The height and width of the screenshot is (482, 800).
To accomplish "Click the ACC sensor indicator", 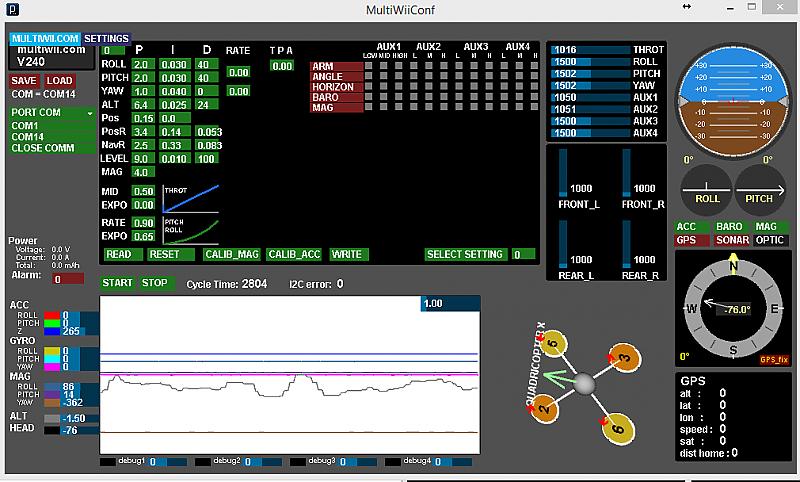I will click(x=692, y=226).
